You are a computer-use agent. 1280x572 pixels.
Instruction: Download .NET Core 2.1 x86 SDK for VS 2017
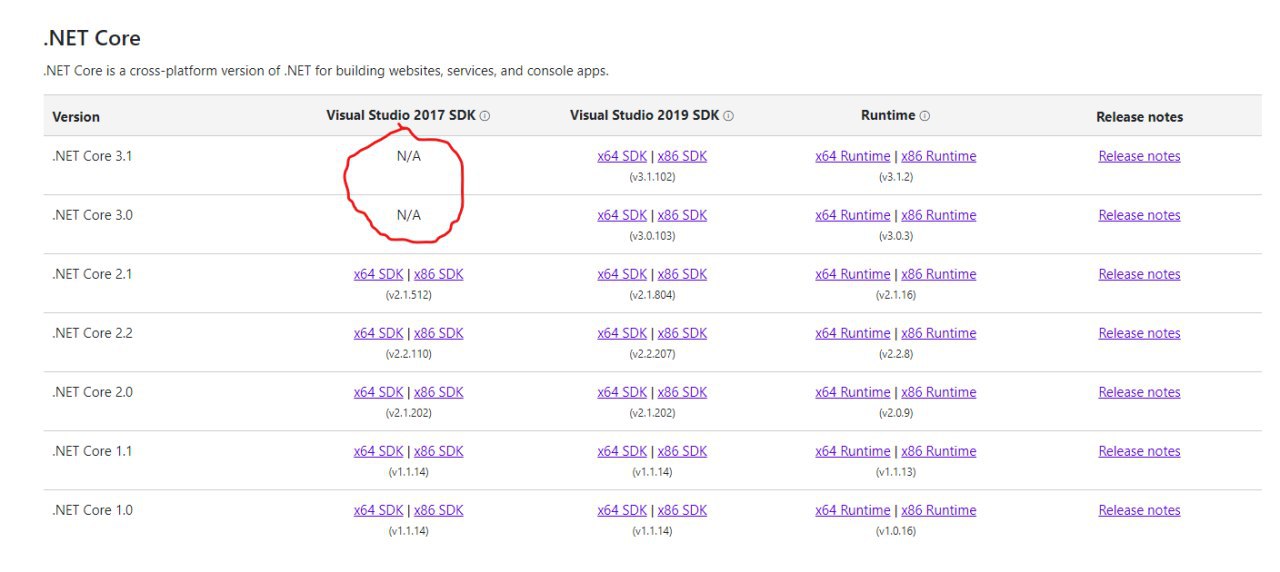pyautogui.click(x=439, y=274)
